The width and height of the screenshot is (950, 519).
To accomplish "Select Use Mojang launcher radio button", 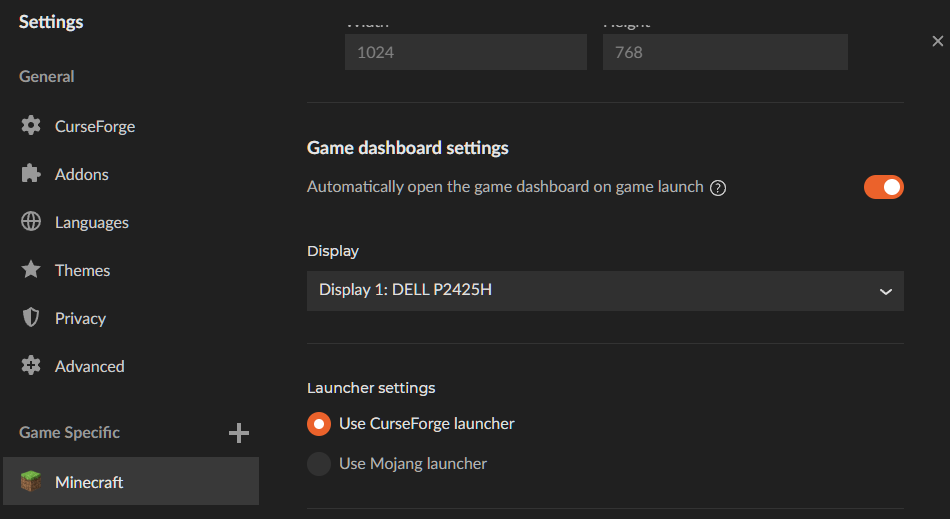I will 319,464.
